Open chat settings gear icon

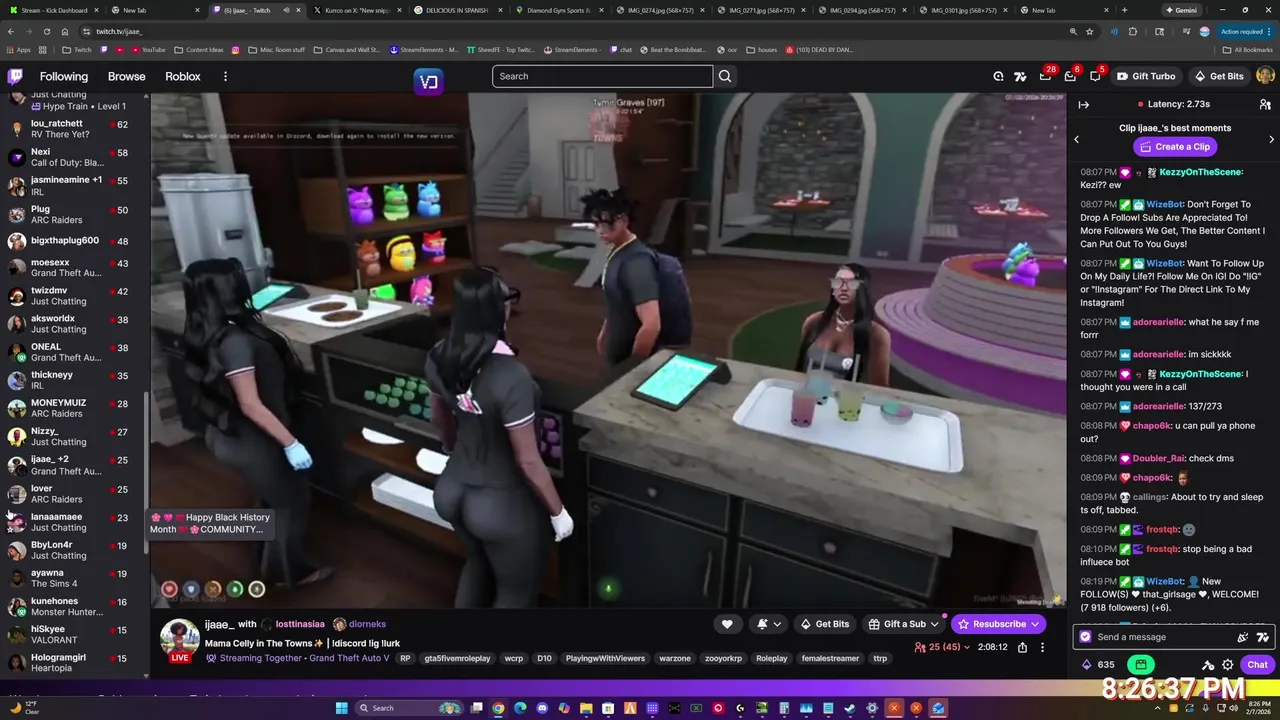1228,665
